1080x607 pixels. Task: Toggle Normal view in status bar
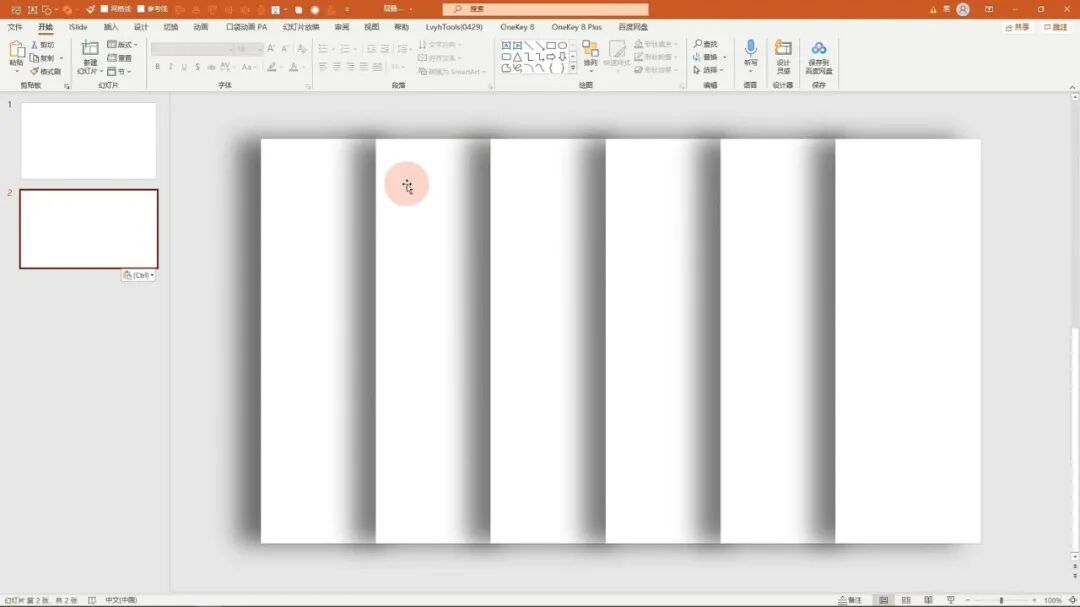[884, 600]
